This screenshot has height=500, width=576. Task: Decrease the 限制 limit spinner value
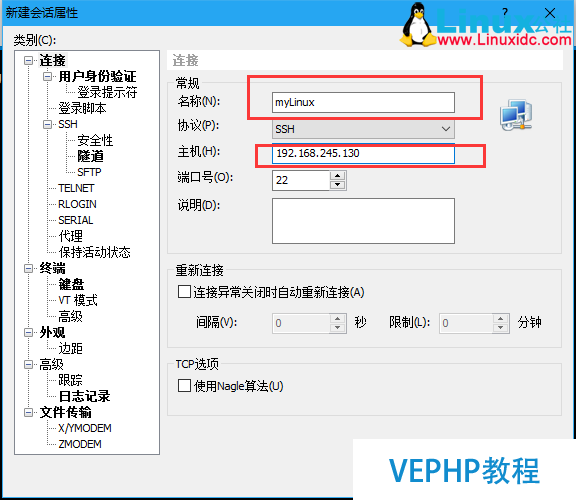click(500, 328)
